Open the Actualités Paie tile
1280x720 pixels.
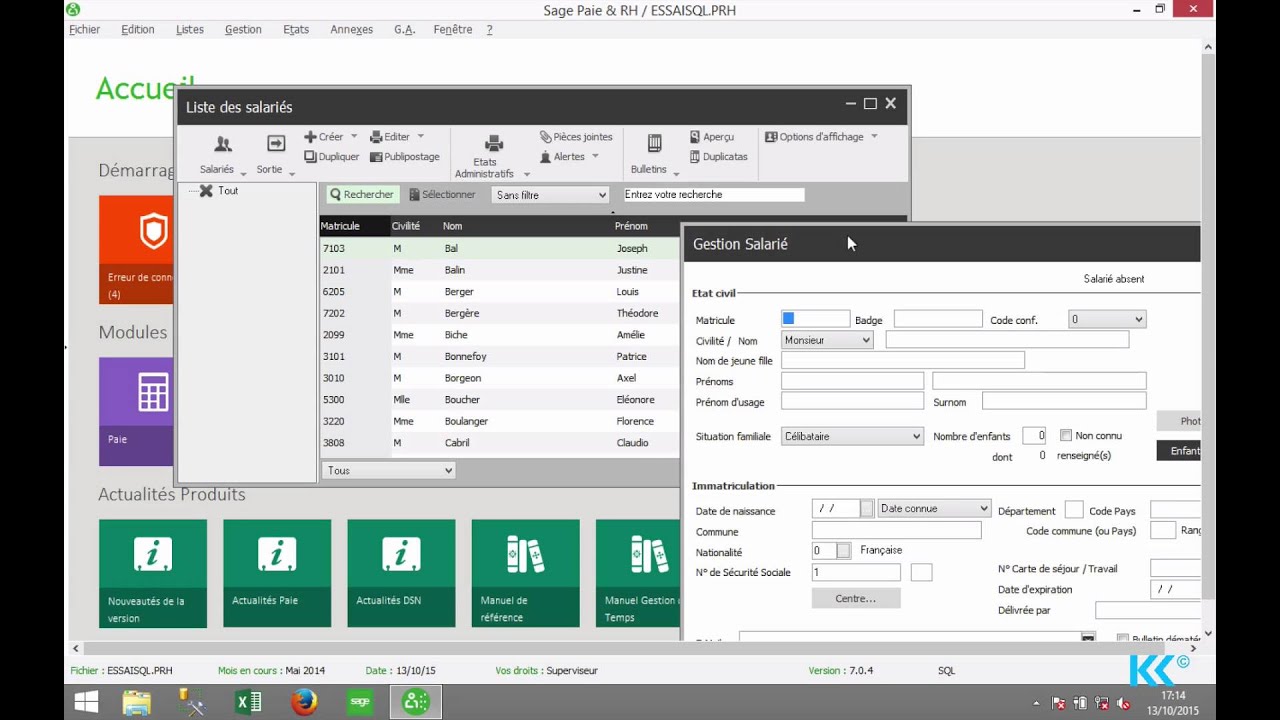(x=277, y=573)
